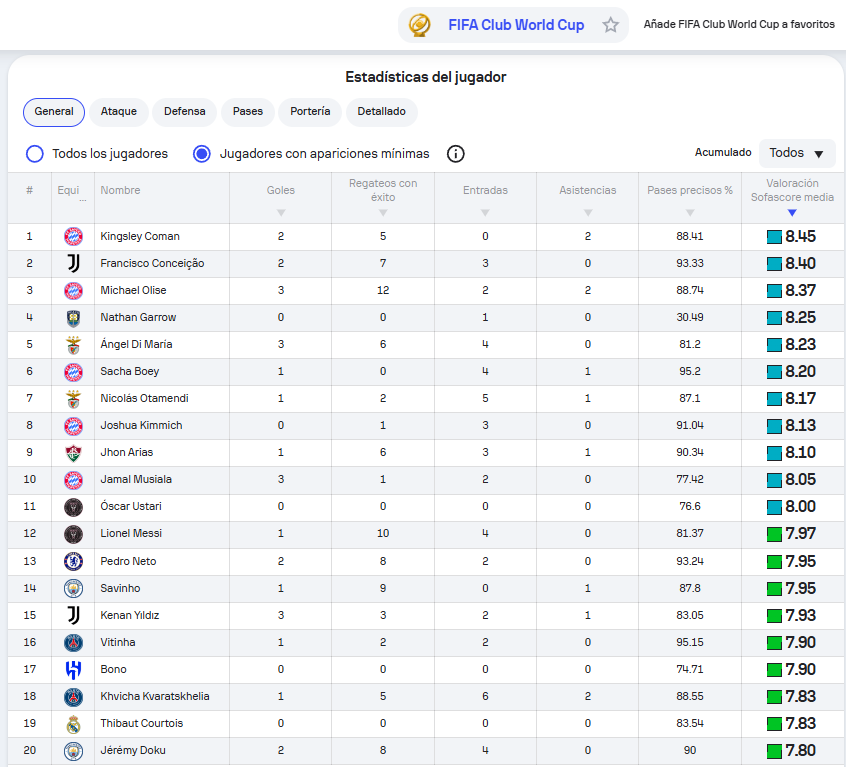Sort by Pases precisos % arrow
The width and height of the screenshot is (846, 767).
pyautogui.click(x=690, y=213)
